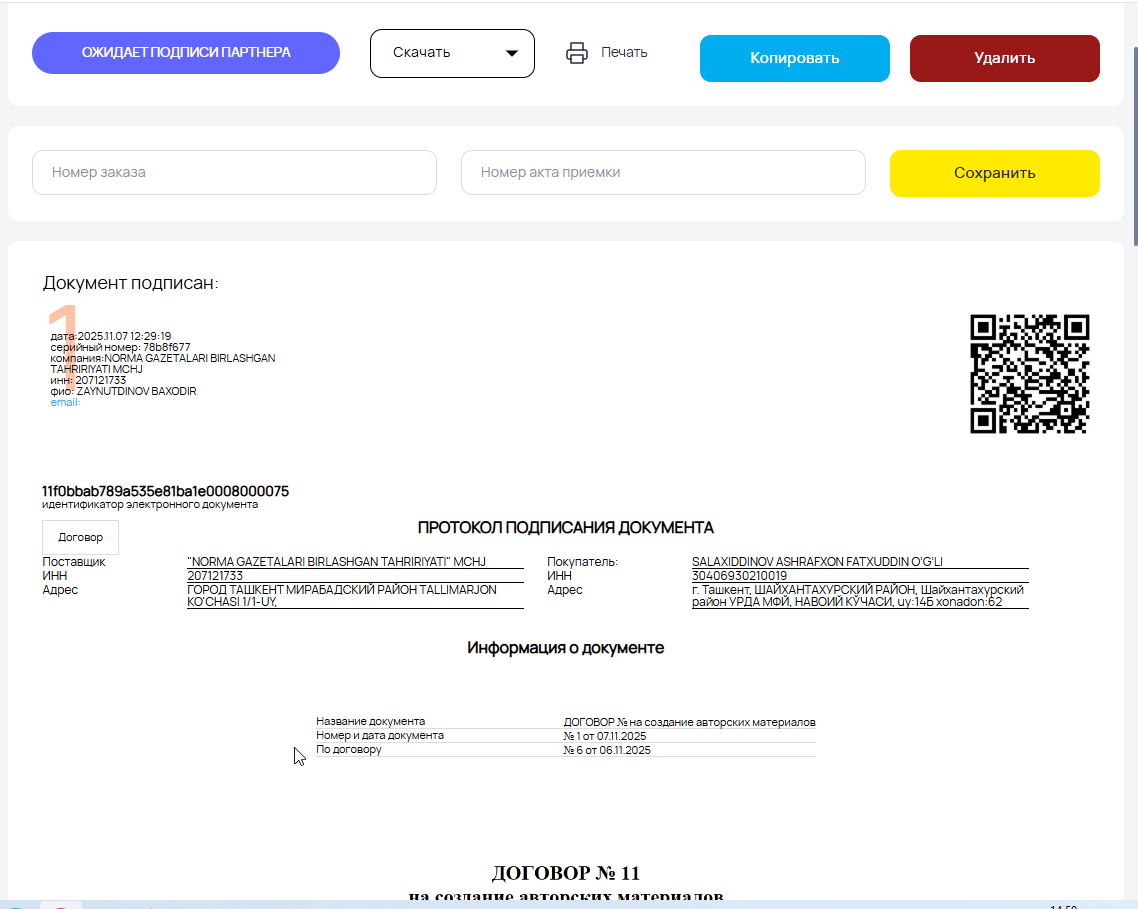This screenshot has height=909, width=1138.
Task: Focus the Номер заказа input field
Action: [234, 173]
